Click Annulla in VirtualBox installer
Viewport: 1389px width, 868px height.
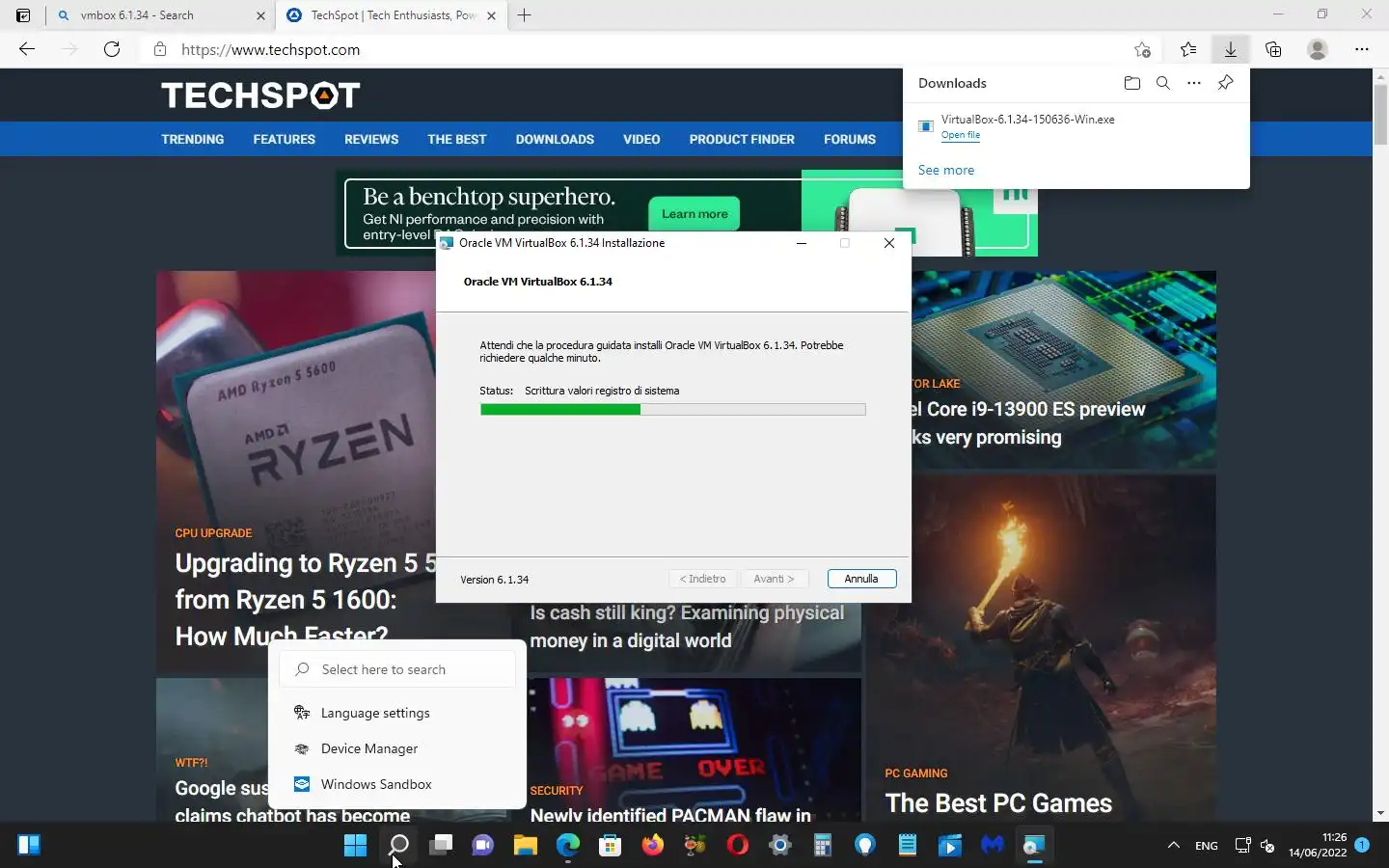coord(861,579)
